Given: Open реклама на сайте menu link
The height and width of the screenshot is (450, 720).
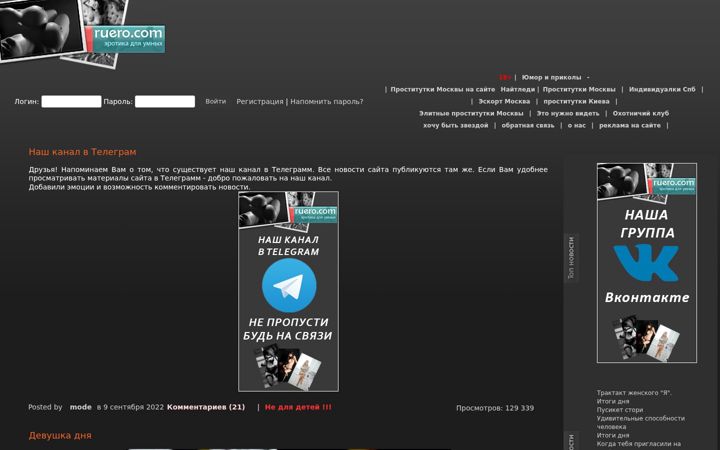Looking at the screenshot, I should pos(630,125).
